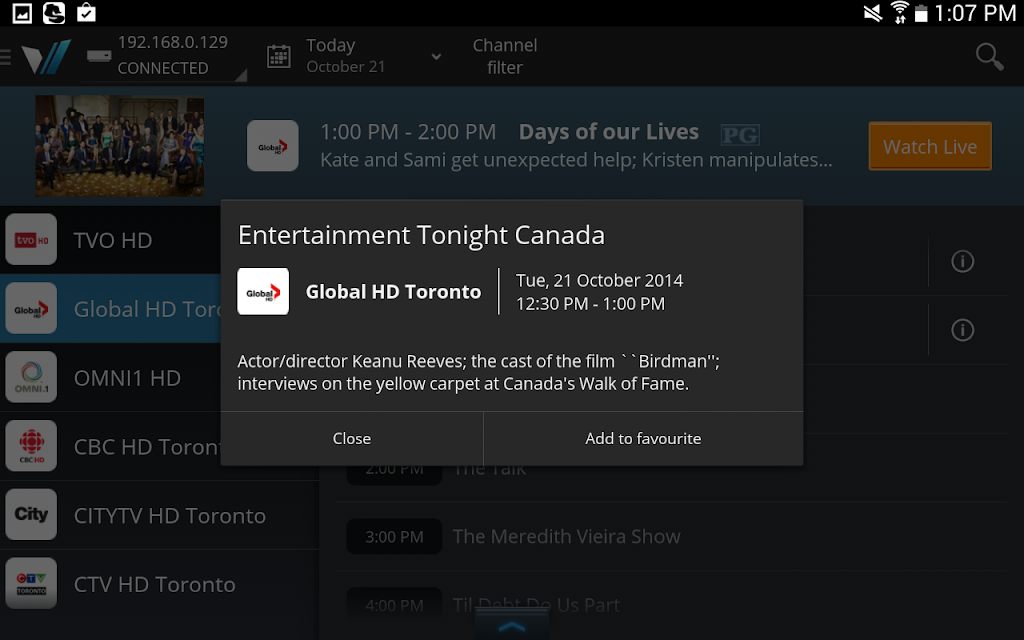The height and width of the screenshot is (640, 1024).
Task: Expand the bottom pull-up chevron panel
Action: point(511,626)
